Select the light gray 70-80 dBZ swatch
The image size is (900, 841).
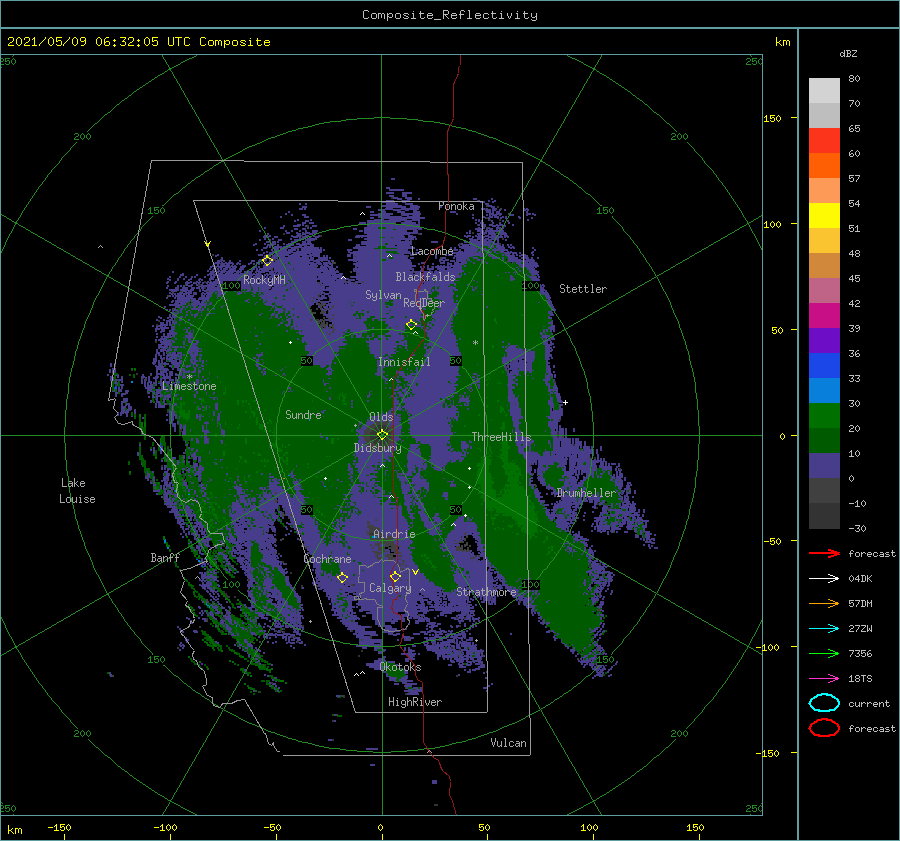pyautogui.click(x=824, y=90)
